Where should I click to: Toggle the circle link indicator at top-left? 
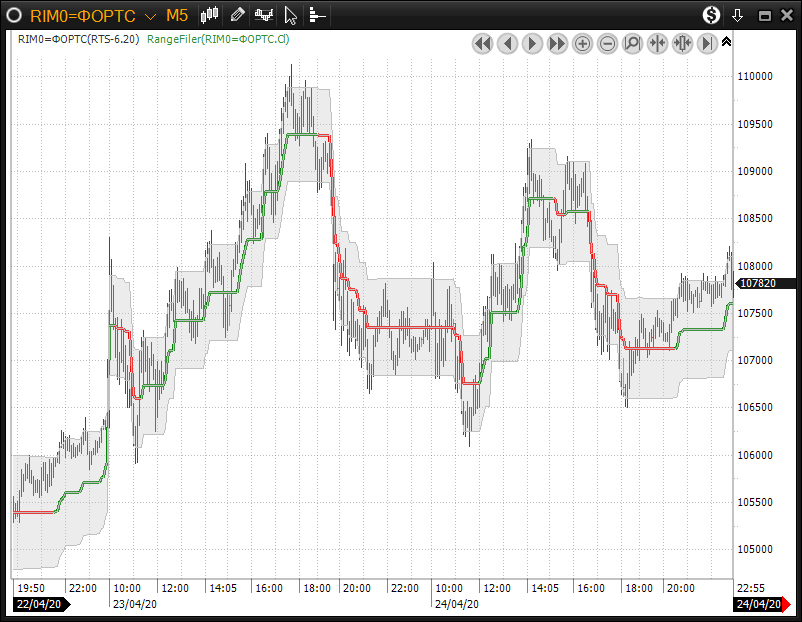click(14, 15)
